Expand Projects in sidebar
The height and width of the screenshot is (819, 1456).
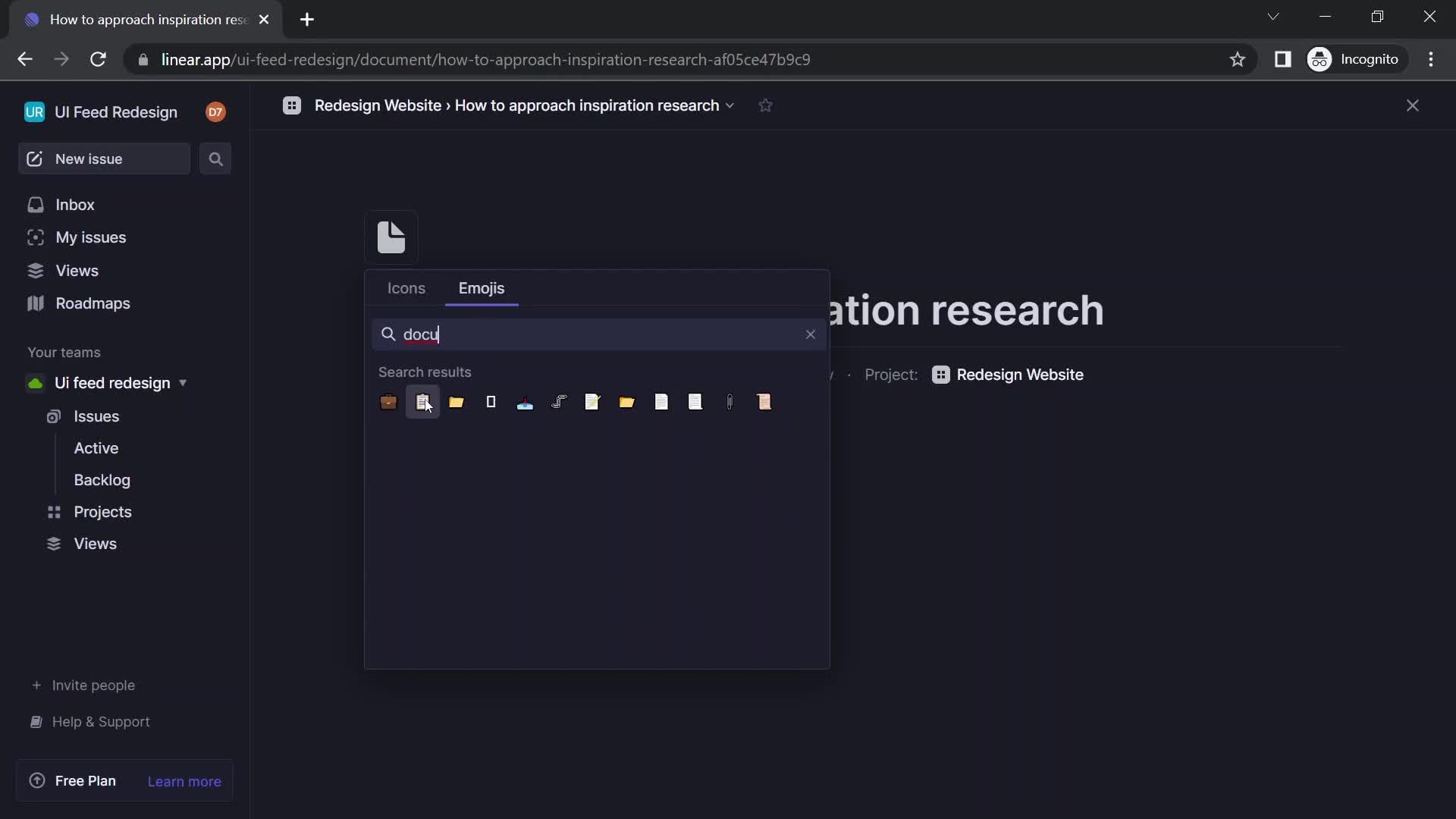point(102,513)
